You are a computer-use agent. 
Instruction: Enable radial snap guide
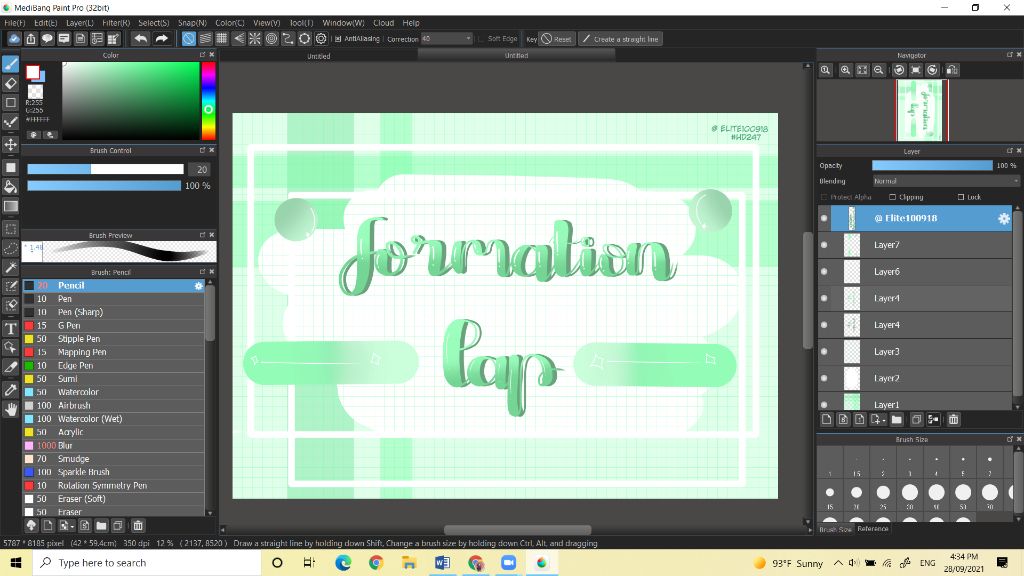click(x=255, y=39)
